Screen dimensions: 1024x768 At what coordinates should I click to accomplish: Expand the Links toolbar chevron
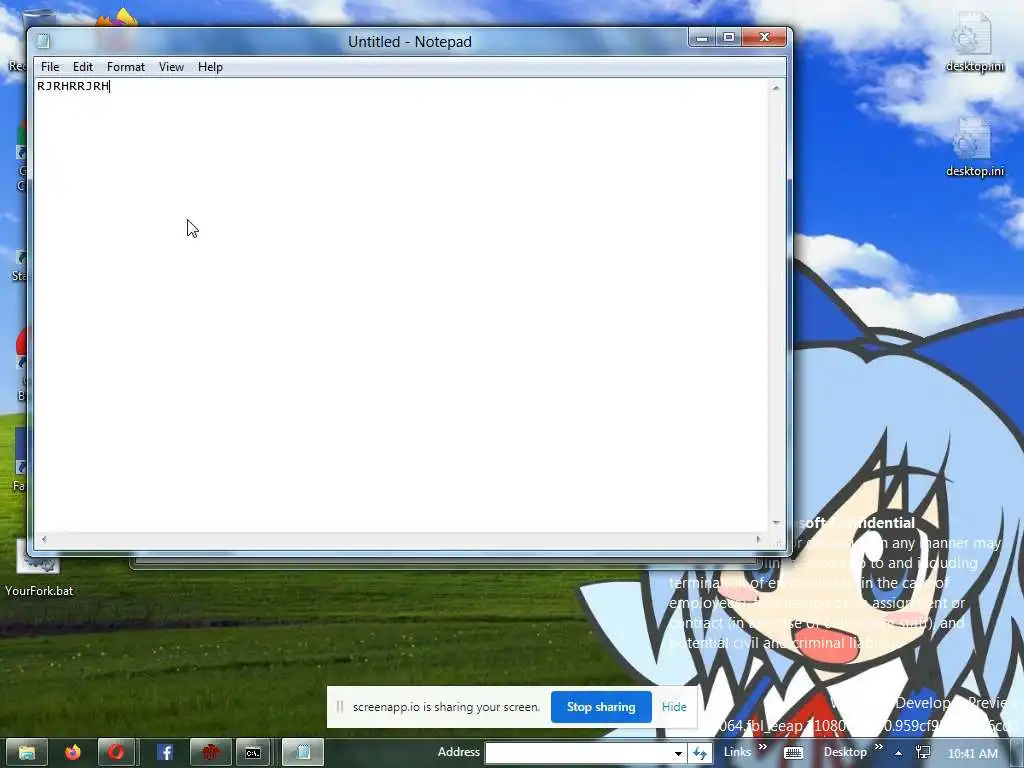pos(762,747)
